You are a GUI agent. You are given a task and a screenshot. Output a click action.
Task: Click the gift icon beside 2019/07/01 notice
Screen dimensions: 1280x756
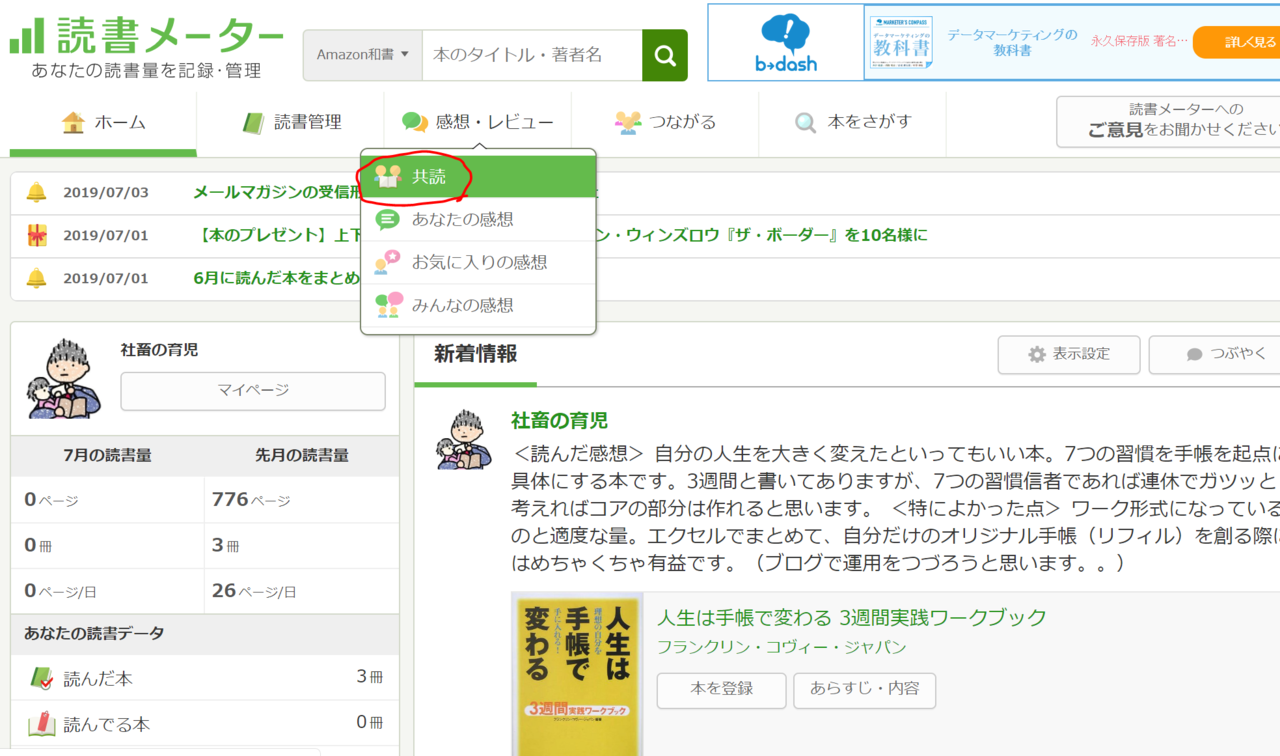point(37,236)
